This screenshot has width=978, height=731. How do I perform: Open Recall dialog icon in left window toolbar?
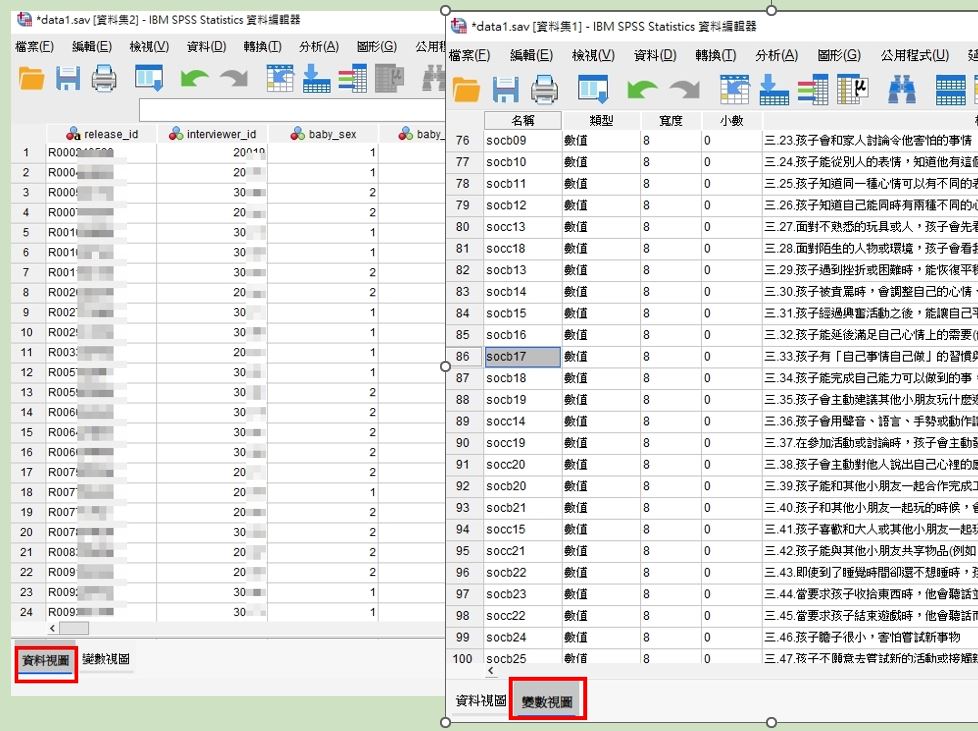click(x=149, y=78)
